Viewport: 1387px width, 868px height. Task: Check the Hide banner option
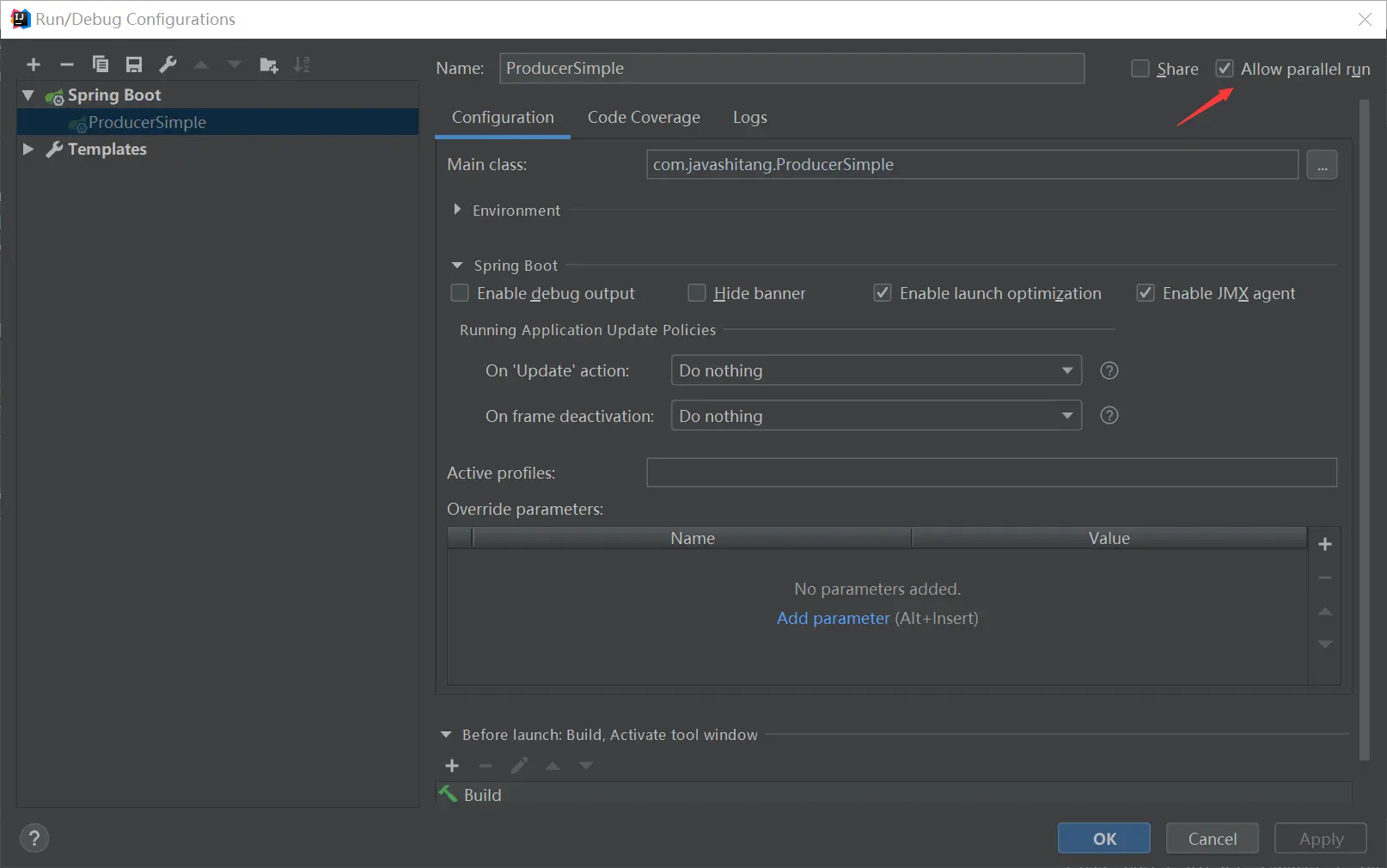pos(697,293)
